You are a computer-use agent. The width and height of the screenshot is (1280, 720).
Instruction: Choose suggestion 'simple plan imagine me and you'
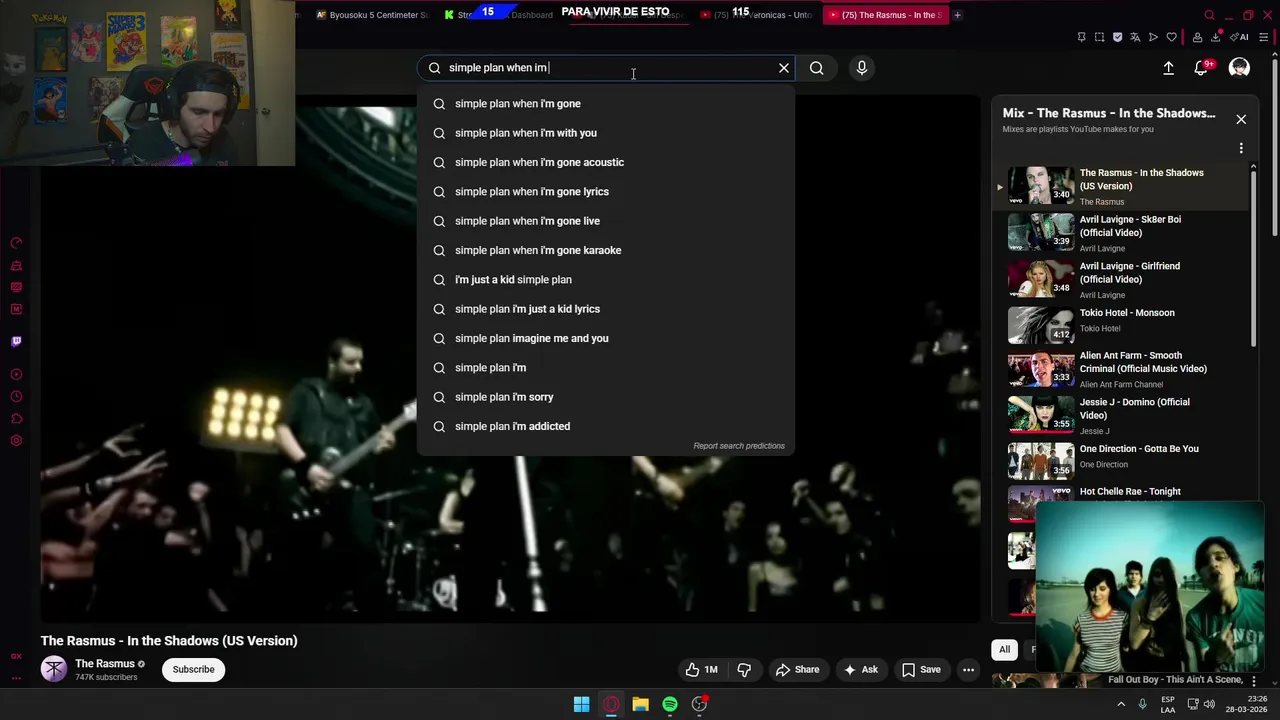click(x=606, y=338)
